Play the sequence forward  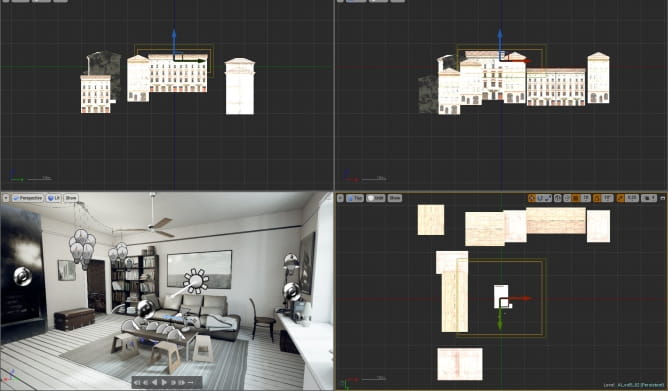tap(164, 382)
